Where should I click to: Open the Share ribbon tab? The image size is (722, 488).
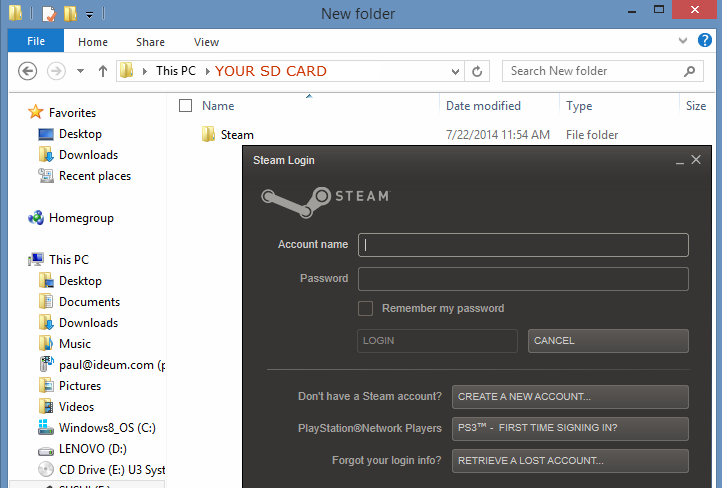click(x=150, y=42)
